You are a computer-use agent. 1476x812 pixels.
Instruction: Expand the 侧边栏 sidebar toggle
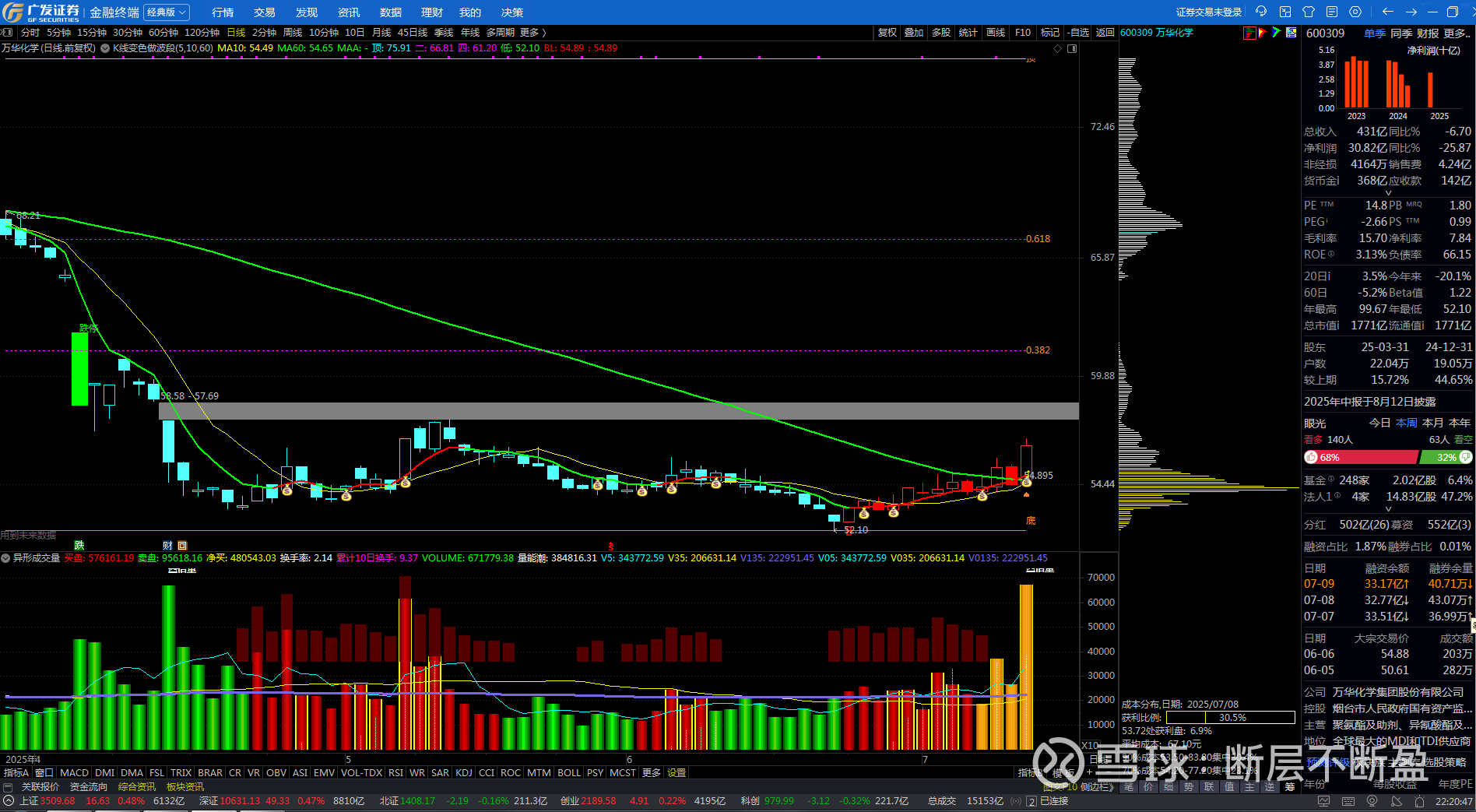[x=1097, y=787]
